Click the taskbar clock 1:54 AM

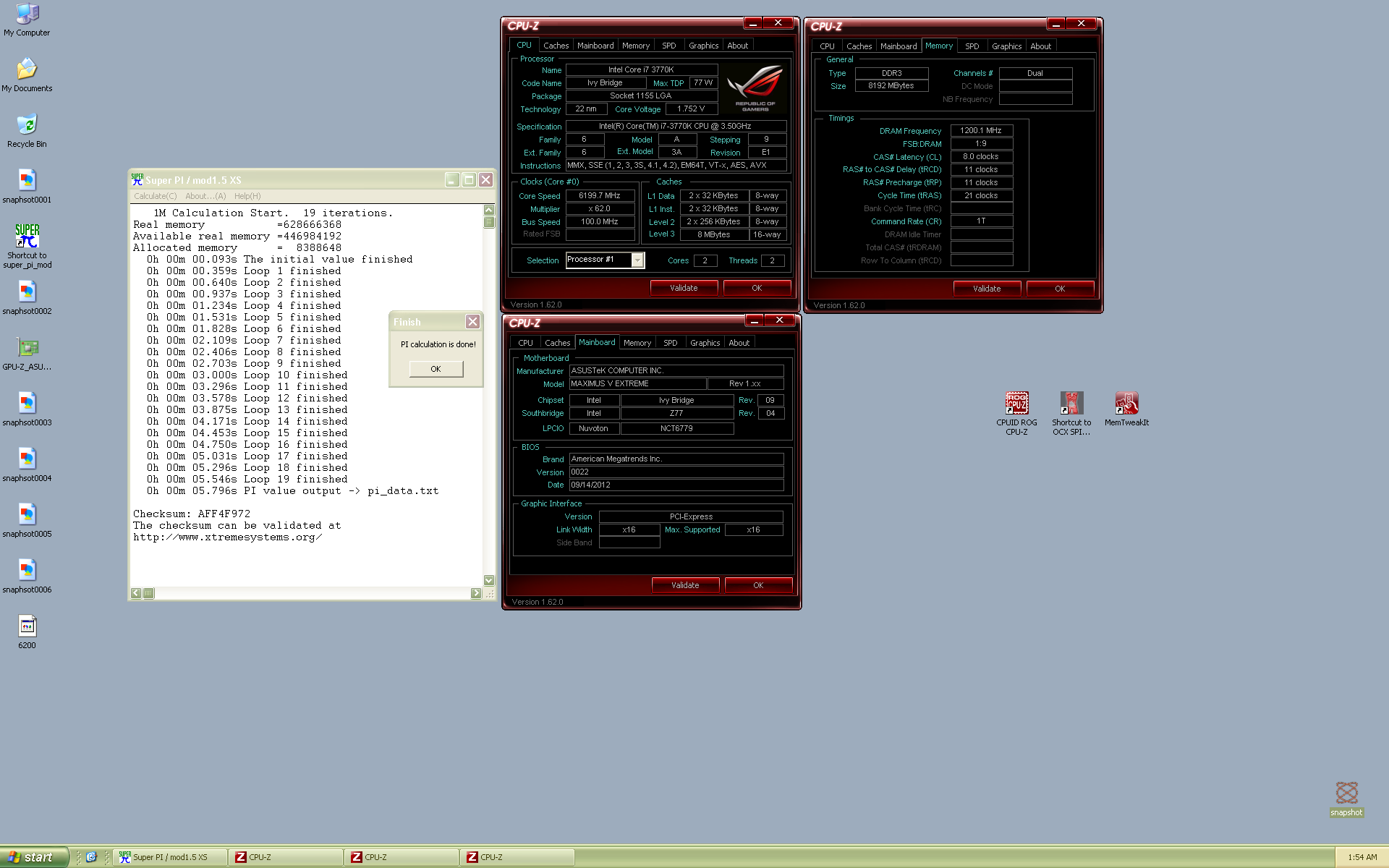(1362, 857)
